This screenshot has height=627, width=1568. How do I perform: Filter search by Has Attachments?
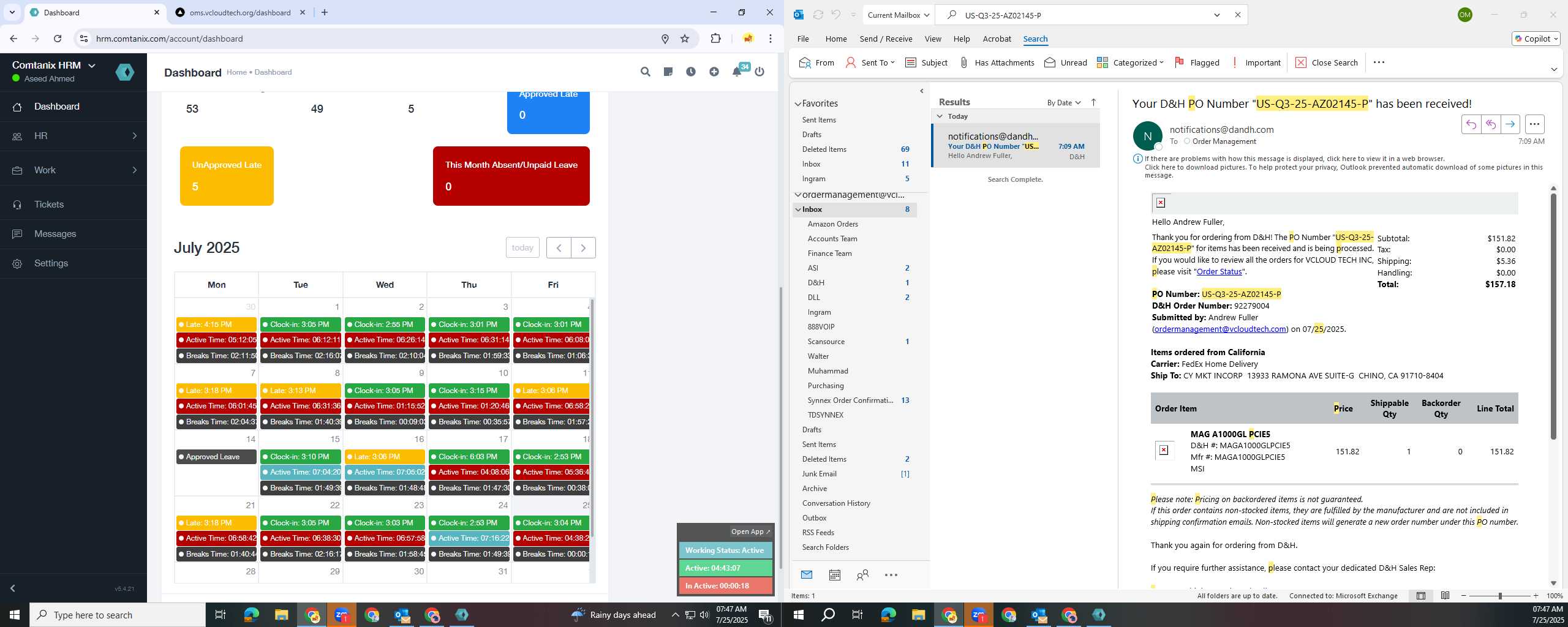point(997,62)
